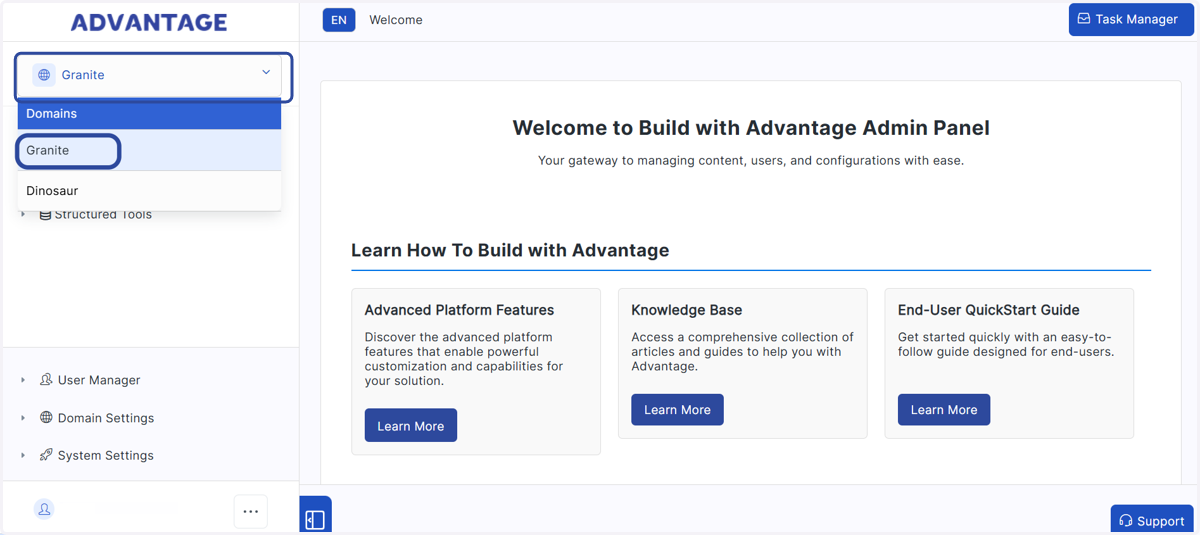The width and height of the screenshot is (1200, 535).
Task: Click the Domain Settings globe icon
Action: [x=46, y=418]
